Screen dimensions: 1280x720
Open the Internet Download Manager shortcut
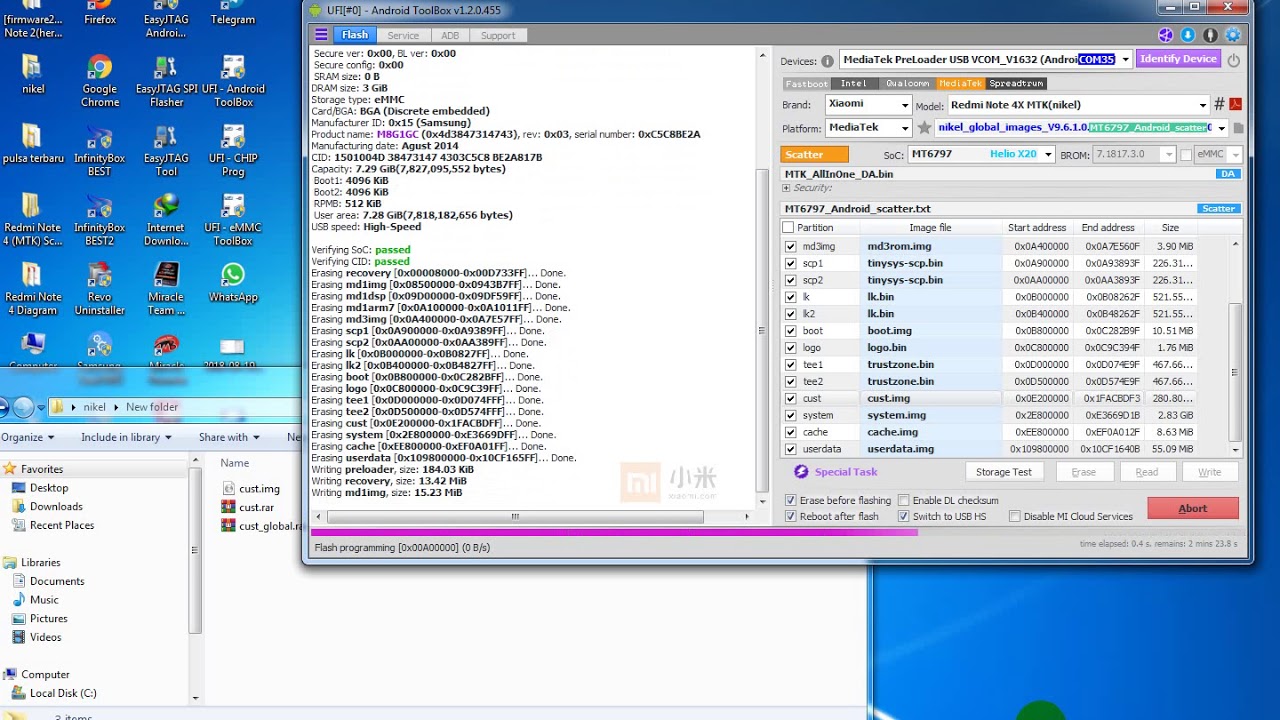click(x=166, y=220)
